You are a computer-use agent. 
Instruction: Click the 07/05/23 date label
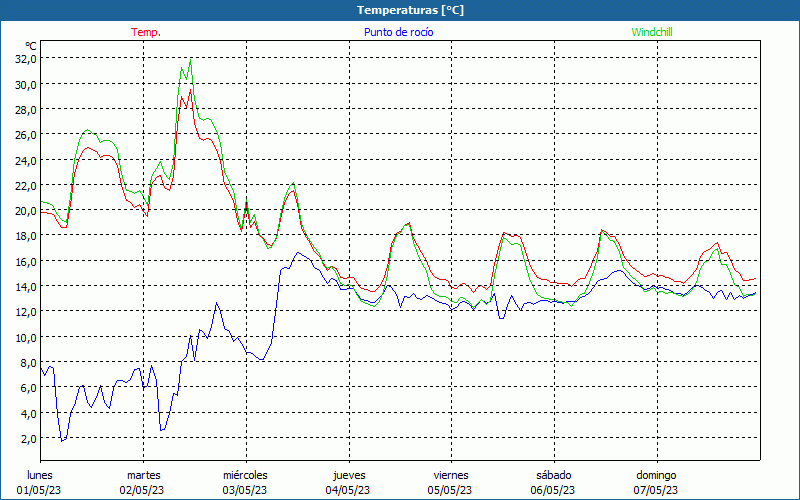pos(656,490)
